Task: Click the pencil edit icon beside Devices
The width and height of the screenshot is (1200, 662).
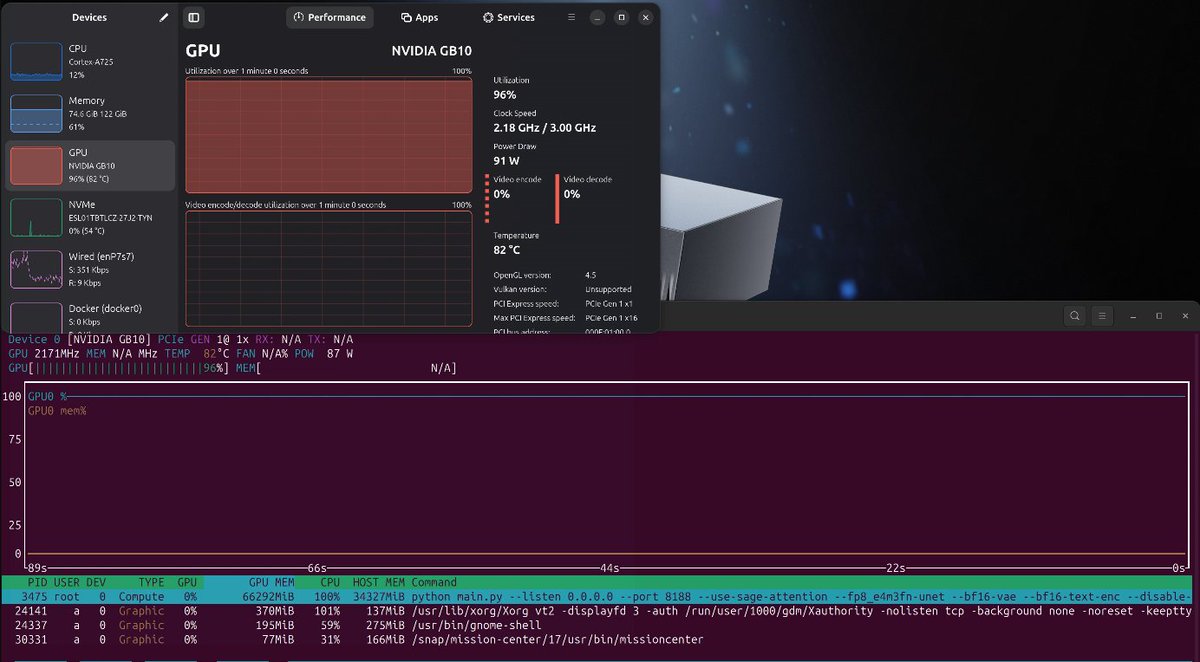Action: click(164, 17)
